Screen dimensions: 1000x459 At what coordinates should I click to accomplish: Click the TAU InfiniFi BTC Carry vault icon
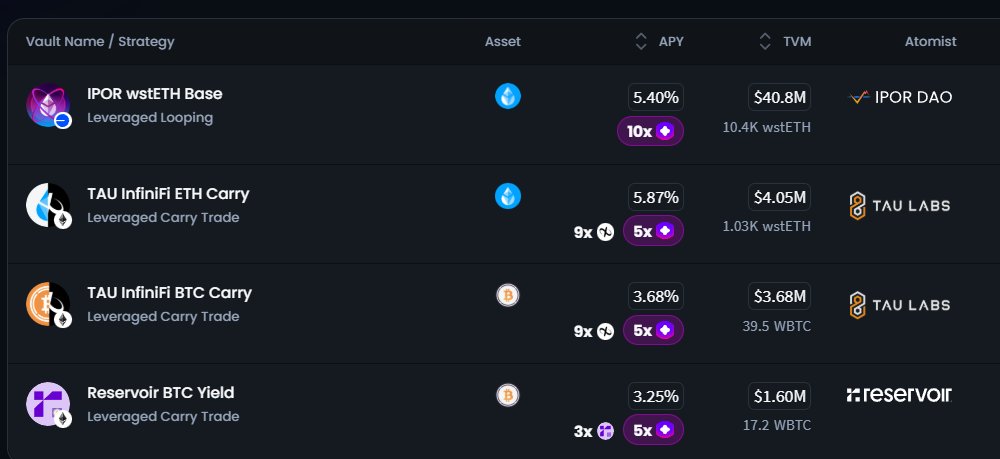pyautogui.click(x=47, y=303)
